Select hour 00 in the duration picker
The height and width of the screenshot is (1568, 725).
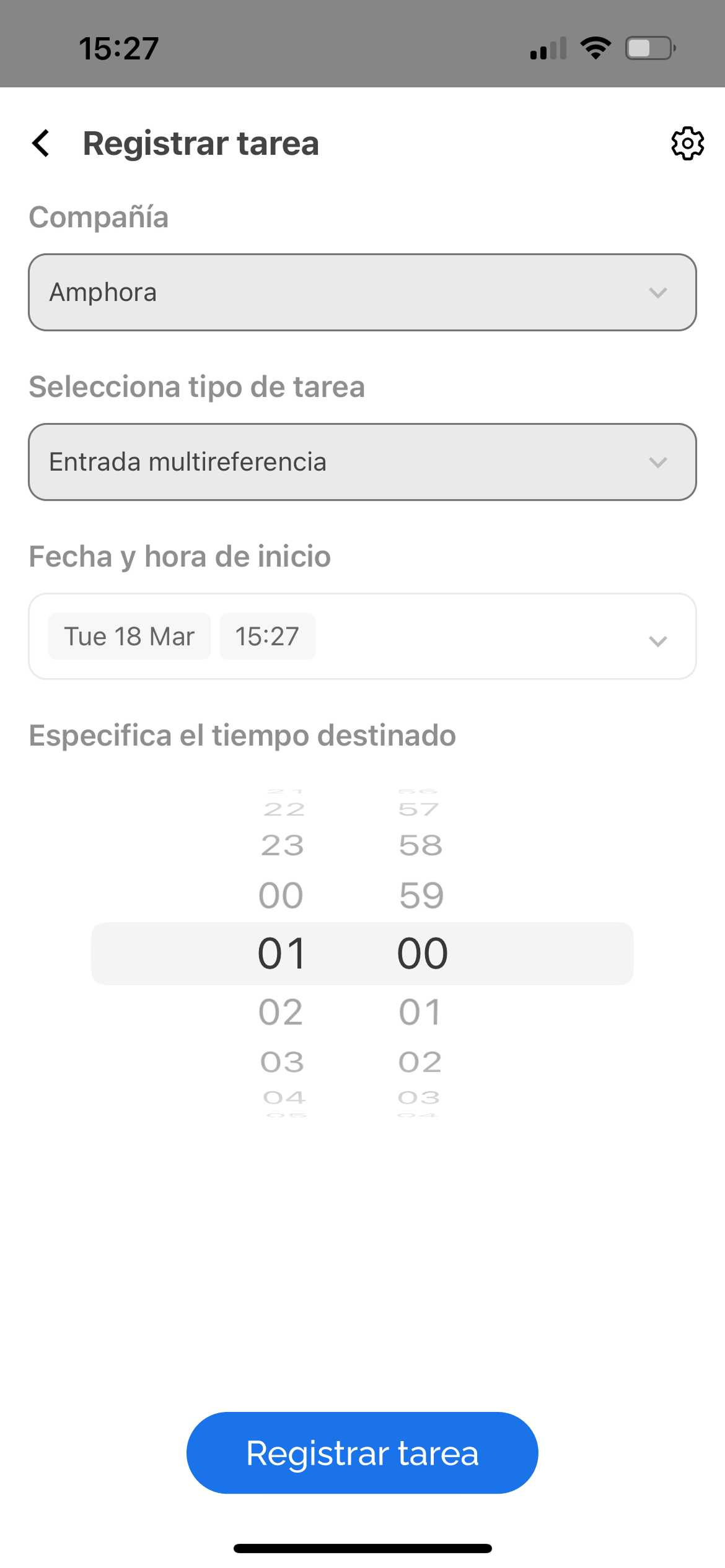[281, 895]
